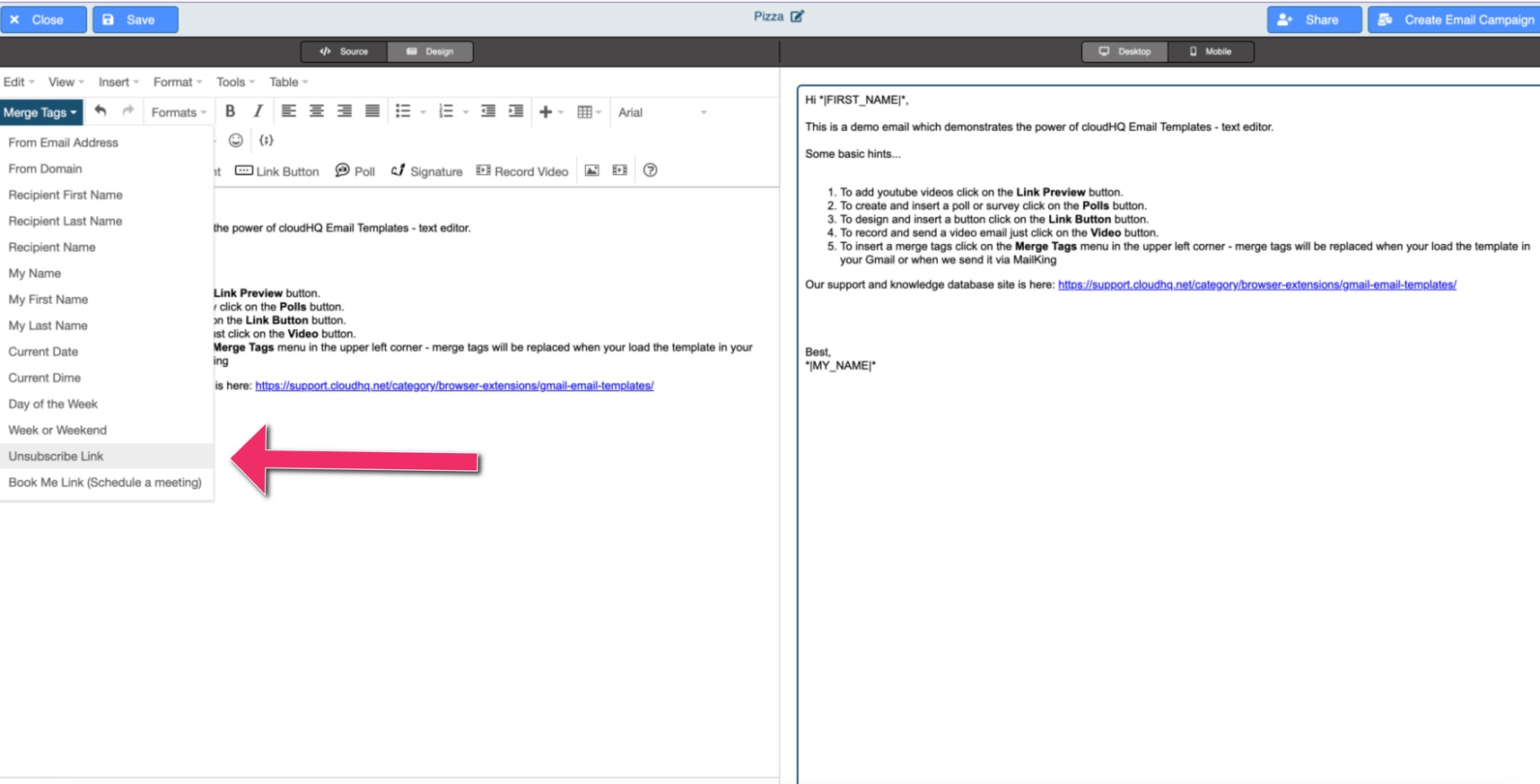
Task: Center align the text
Action: 316,111
